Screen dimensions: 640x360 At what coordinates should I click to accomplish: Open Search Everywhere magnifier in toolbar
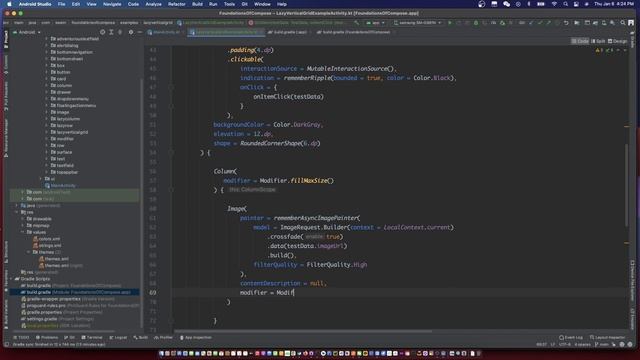pyautogui.click(x=623, y=23)
